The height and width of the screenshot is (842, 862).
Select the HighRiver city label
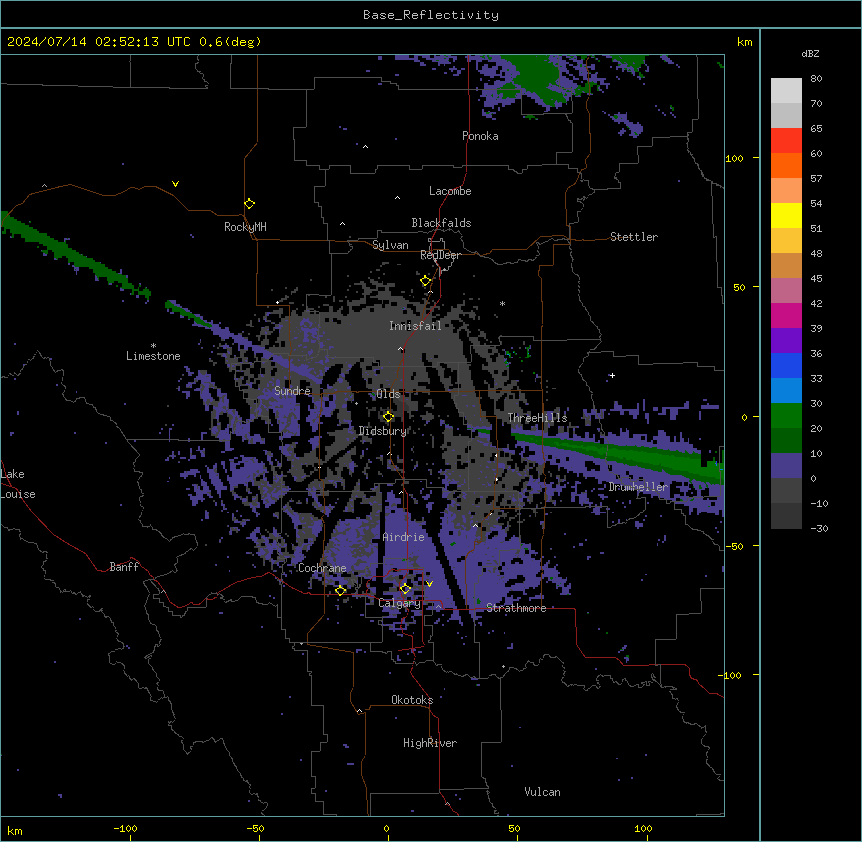tap(430, 743)
